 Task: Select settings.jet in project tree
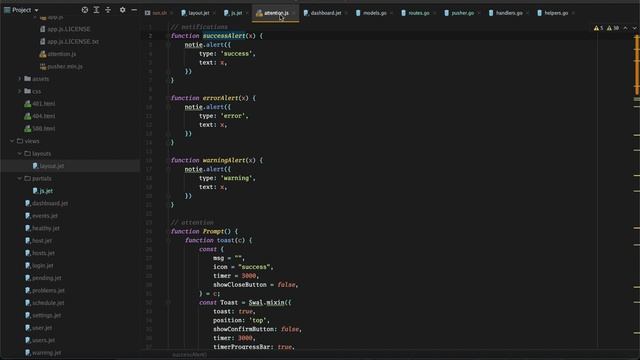(43, 316)
